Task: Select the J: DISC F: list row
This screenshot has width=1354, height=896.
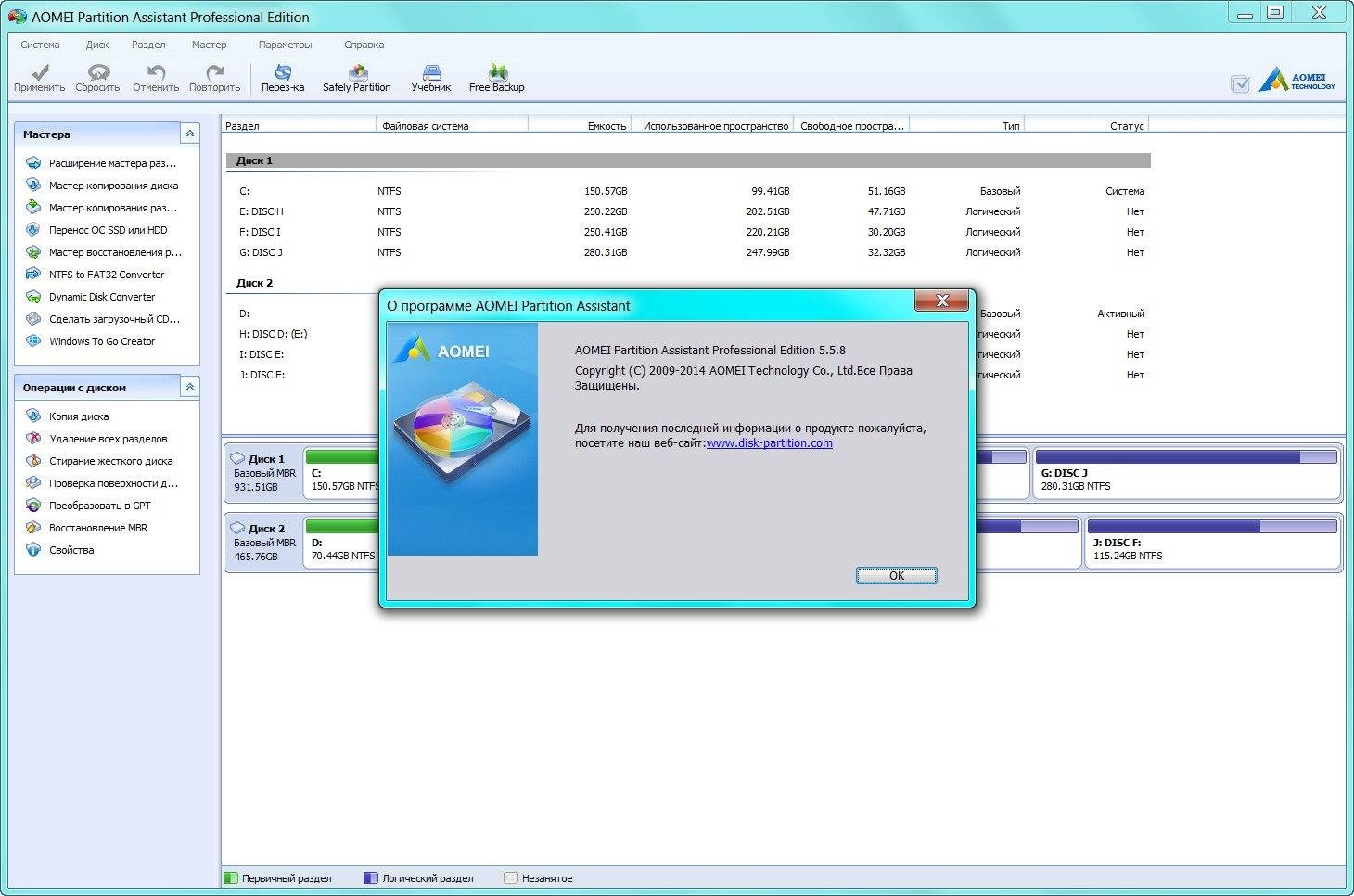Action: coord(304,375)
